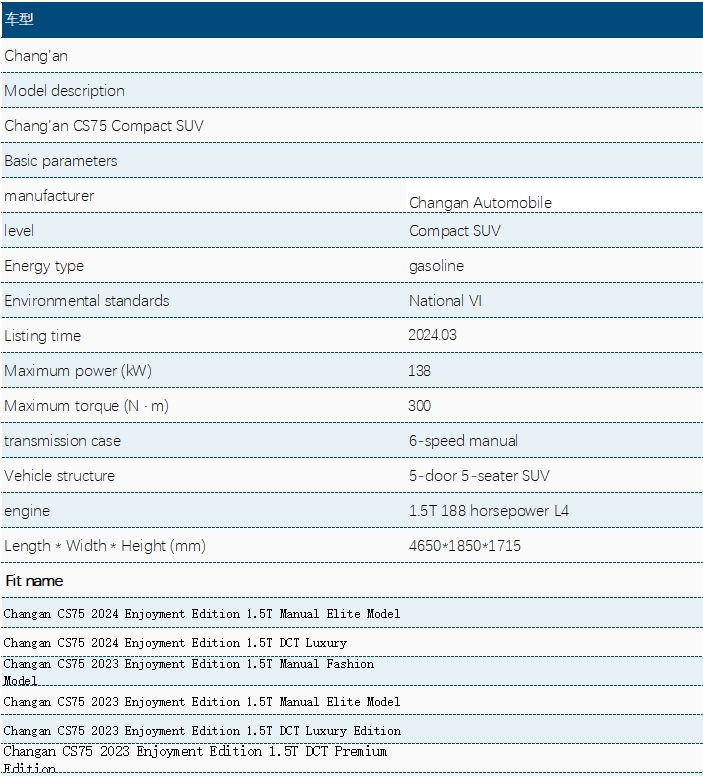Select the 2024.03 listing date
Image resolution: width=703 pixels, height=776 pixels.
[432, 335]
